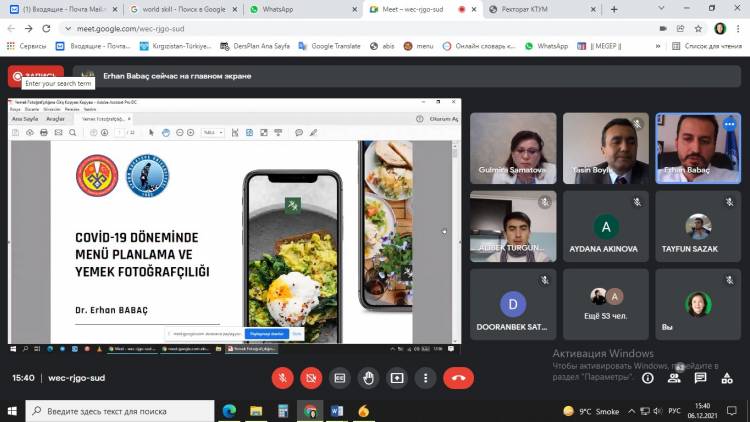Reload the Meet page
Viewport: 750px width, 422px height.
point(46,29)
